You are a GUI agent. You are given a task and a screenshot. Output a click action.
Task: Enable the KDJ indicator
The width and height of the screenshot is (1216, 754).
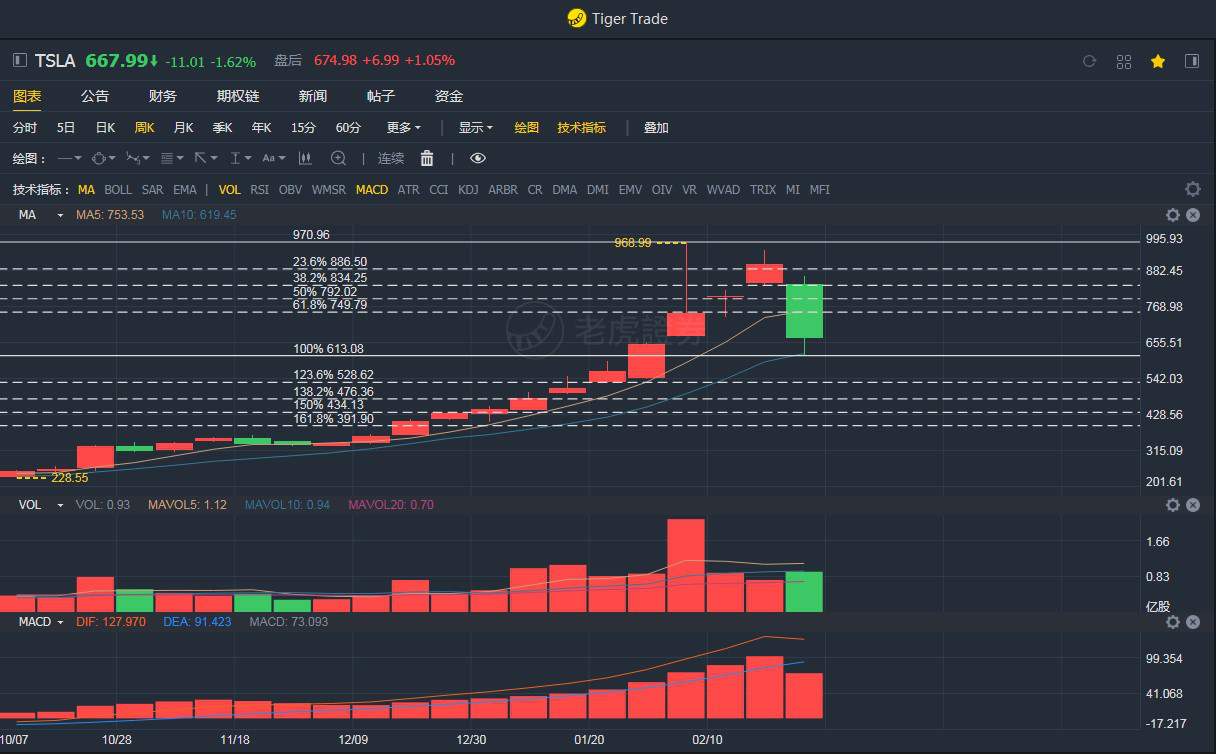[468, 189]
